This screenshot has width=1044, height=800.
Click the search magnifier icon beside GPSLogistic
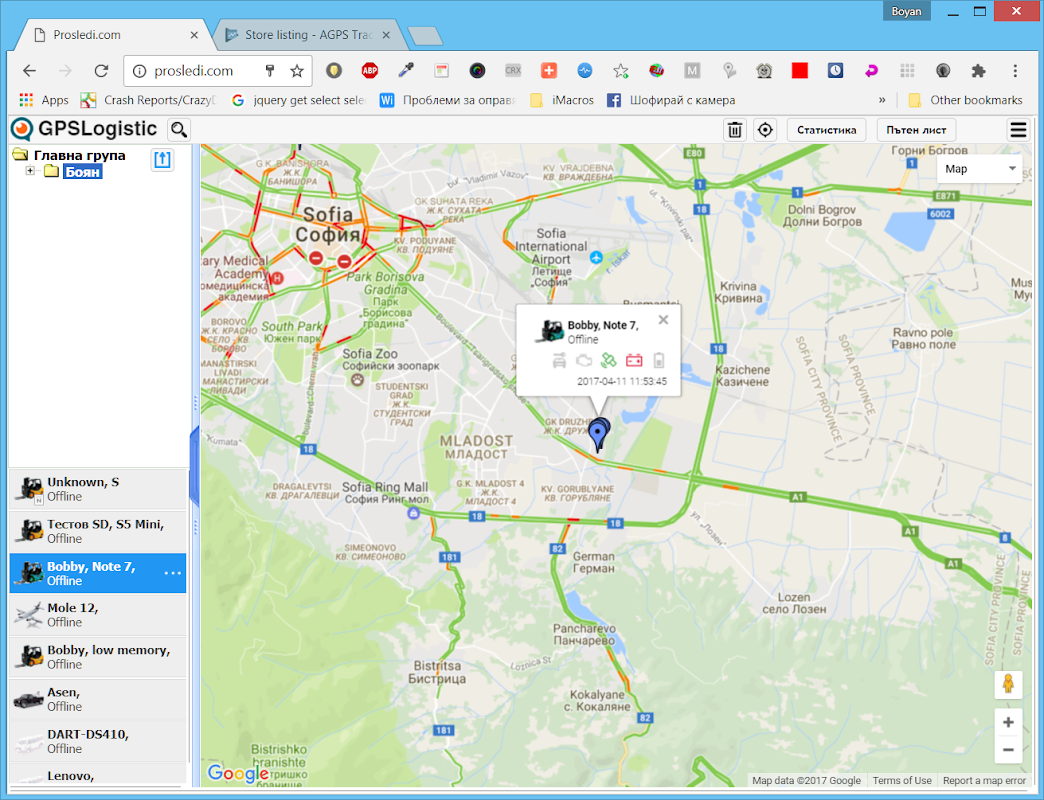179,129
